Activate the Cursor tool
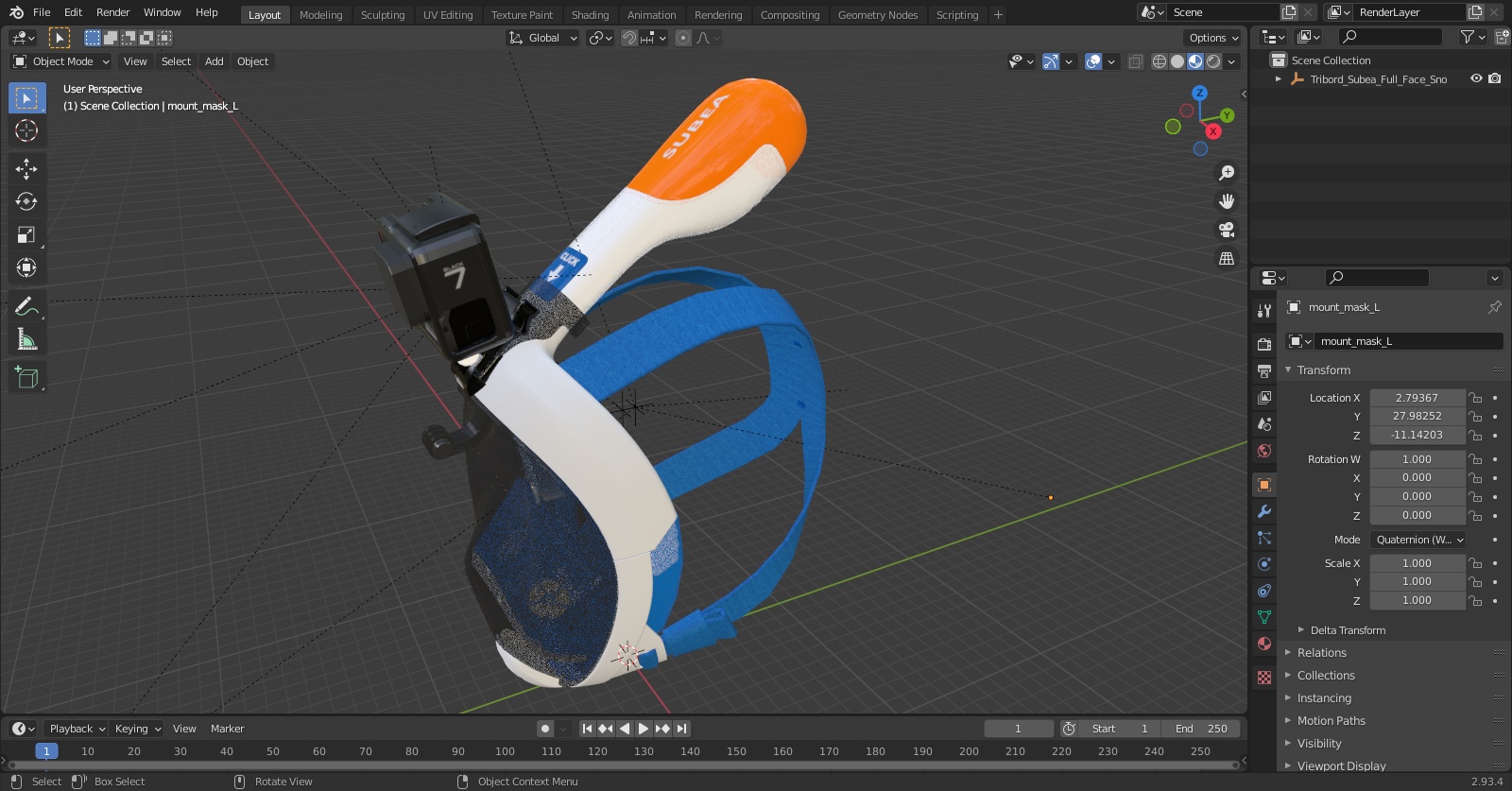1512x791 pixels. (26, 130)
